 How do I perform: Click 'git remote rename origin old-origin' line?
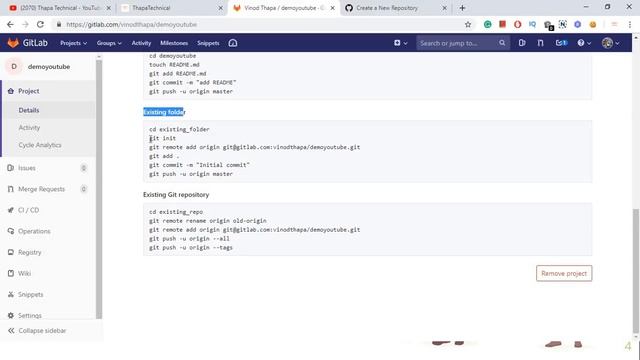click(208, 221)
